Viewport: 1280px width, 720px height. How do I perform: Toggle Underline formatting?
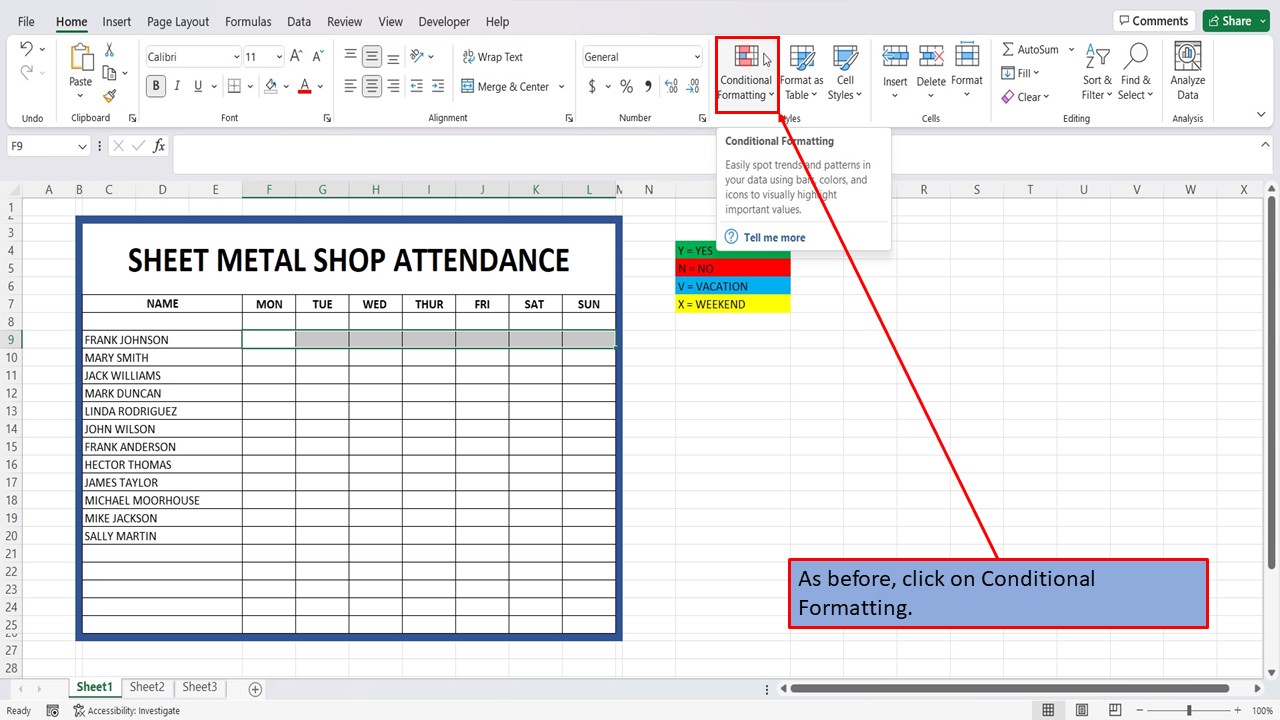(198, 87)
